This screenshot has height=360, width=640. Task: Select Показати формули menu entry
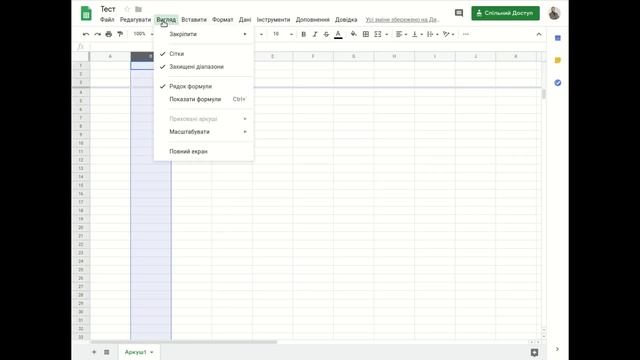click(204, 99)
